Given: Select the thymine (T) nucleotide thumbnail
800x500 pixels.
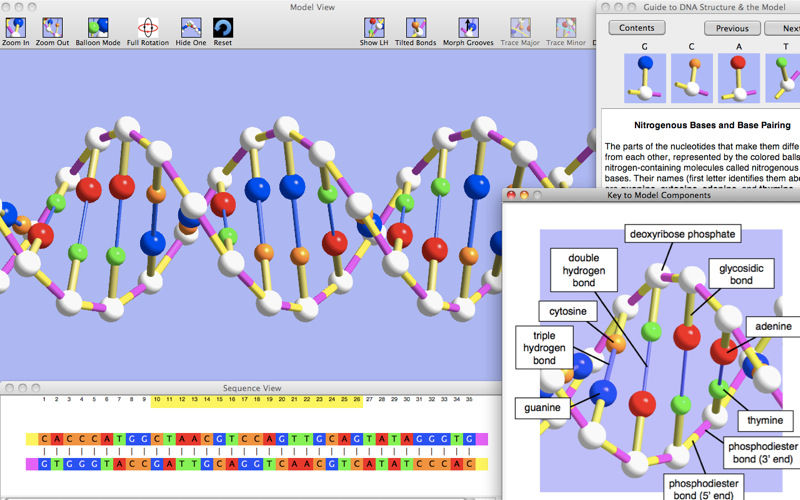Looking at the screenshot, I should click(x=783, y=78).
